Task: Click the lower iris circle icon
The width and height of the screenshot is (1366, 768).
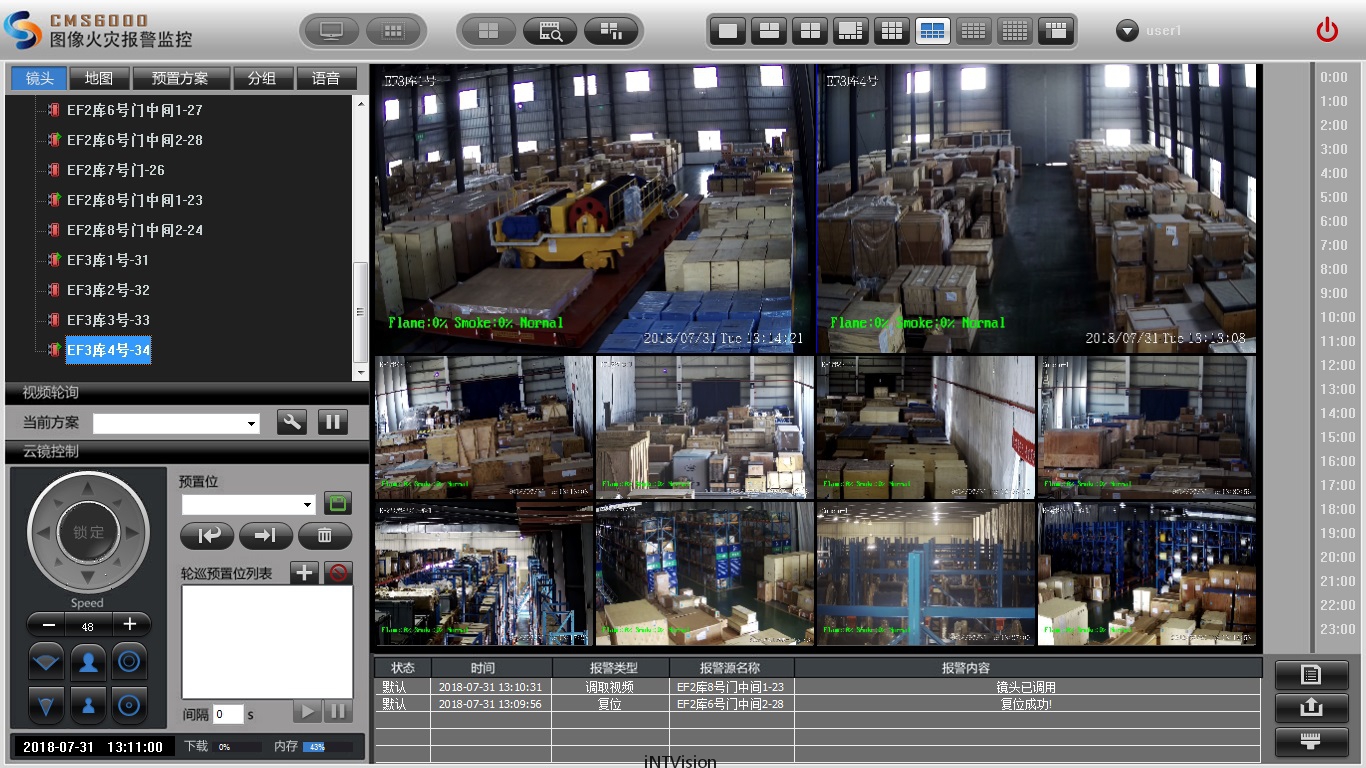Action: pyautogui.click(x=129, y=705)
